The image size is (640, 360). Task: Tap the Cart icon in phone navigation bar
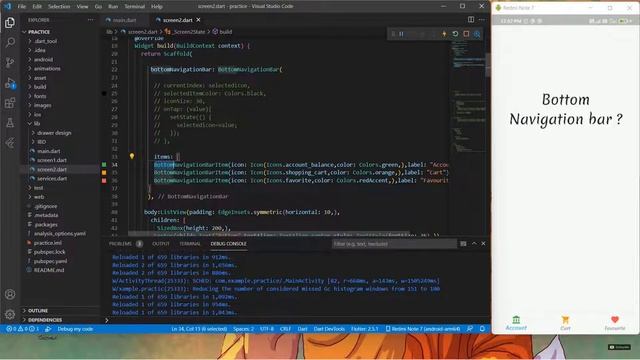(565, 323)
